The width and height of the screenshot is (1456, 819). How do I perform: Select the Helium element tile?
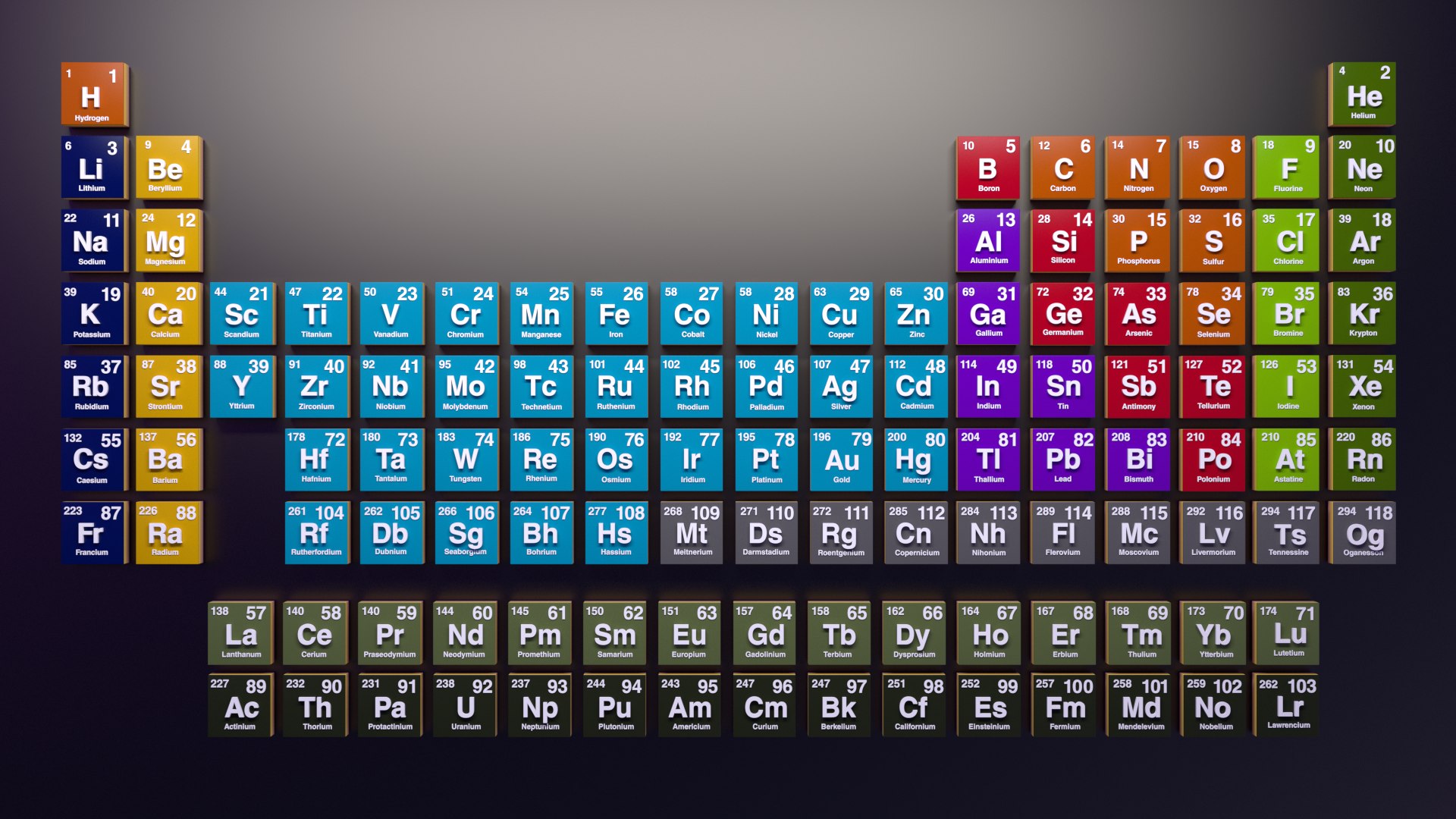point(1363,95)
